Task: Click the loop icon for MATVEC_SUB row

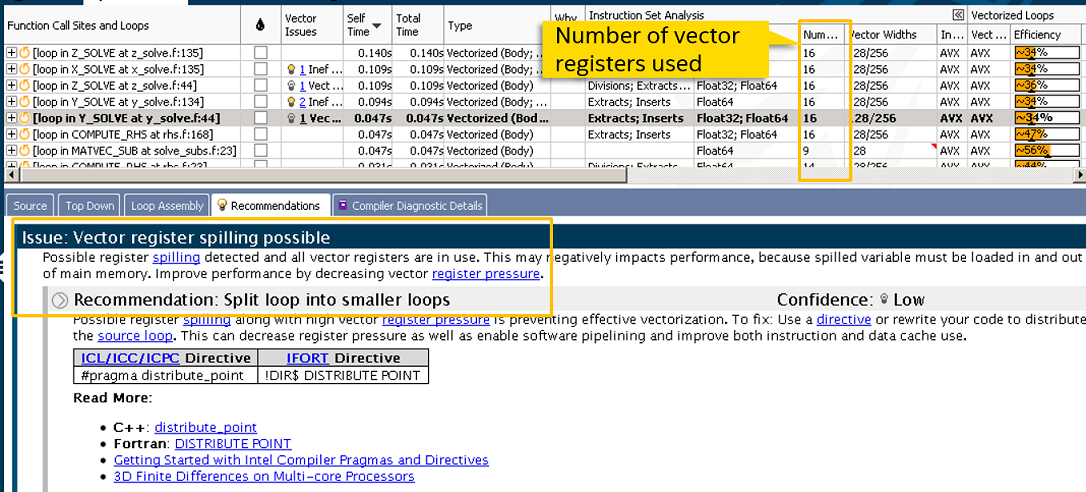Action: coord(24,150)
